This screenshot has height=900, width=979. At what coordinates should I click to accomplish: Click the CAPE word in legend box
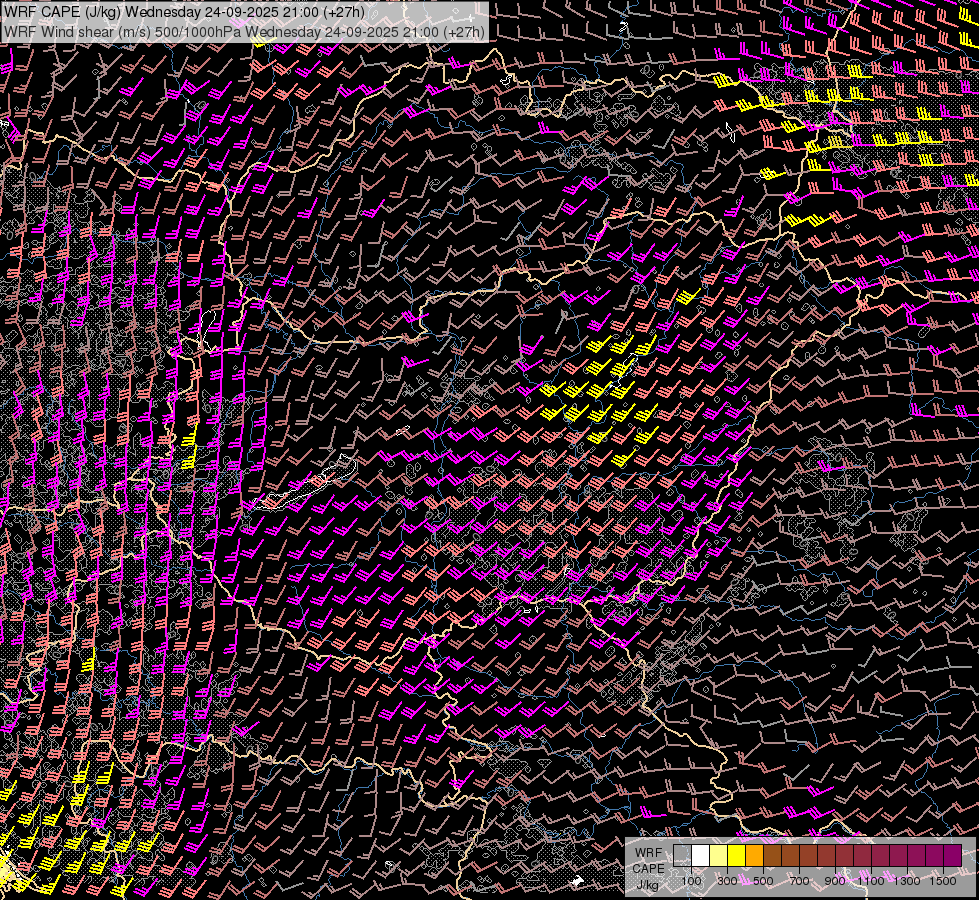648,868
